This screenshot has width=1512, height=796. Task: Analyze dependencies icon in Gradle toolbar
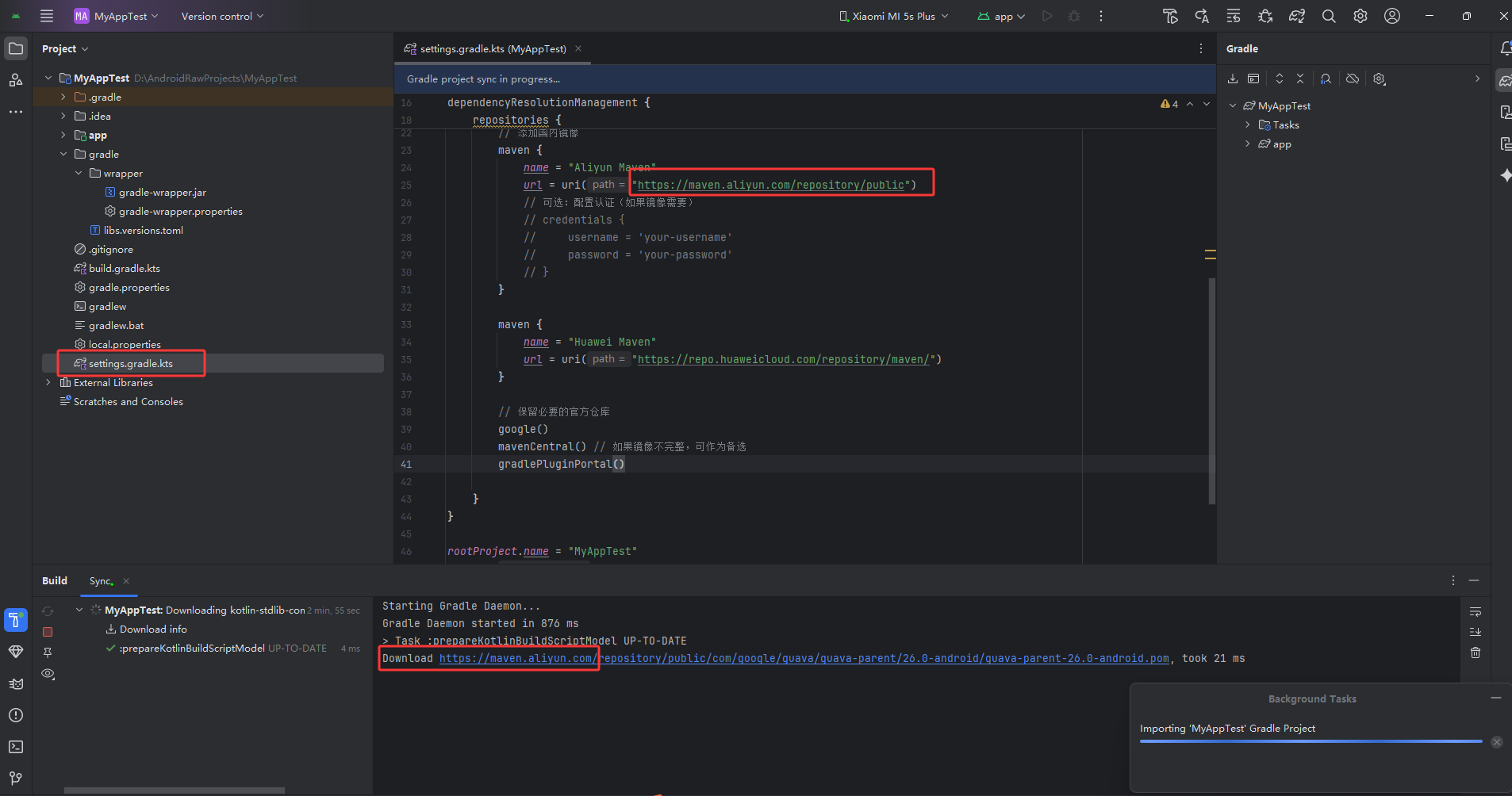click(x=1326, y=78)
